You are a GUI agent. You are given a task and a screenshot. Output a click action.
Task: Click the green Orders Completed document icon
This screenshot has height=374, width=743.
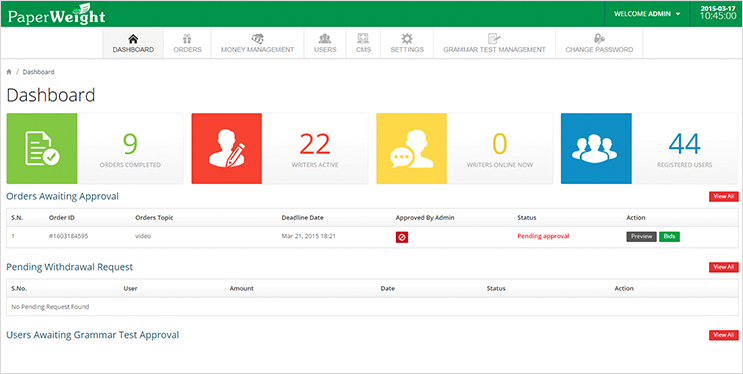coord(42,148)
